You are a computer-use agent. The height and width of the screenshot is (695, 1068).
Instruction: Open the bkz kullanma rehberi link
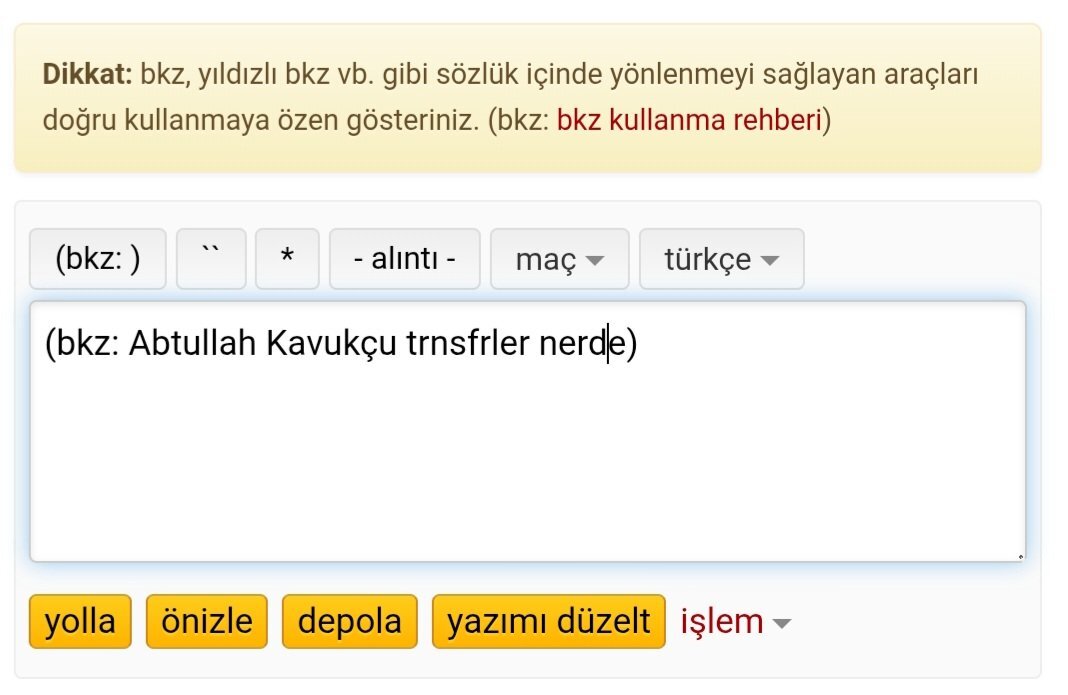(689, 121)
